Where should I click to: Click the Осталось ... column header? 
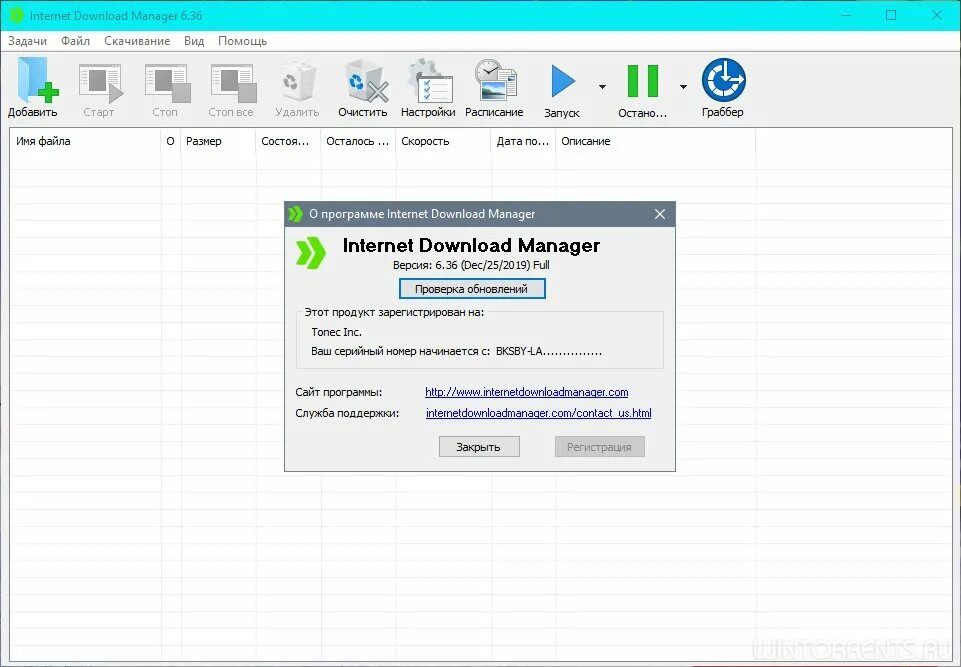[x=358, y=141]
